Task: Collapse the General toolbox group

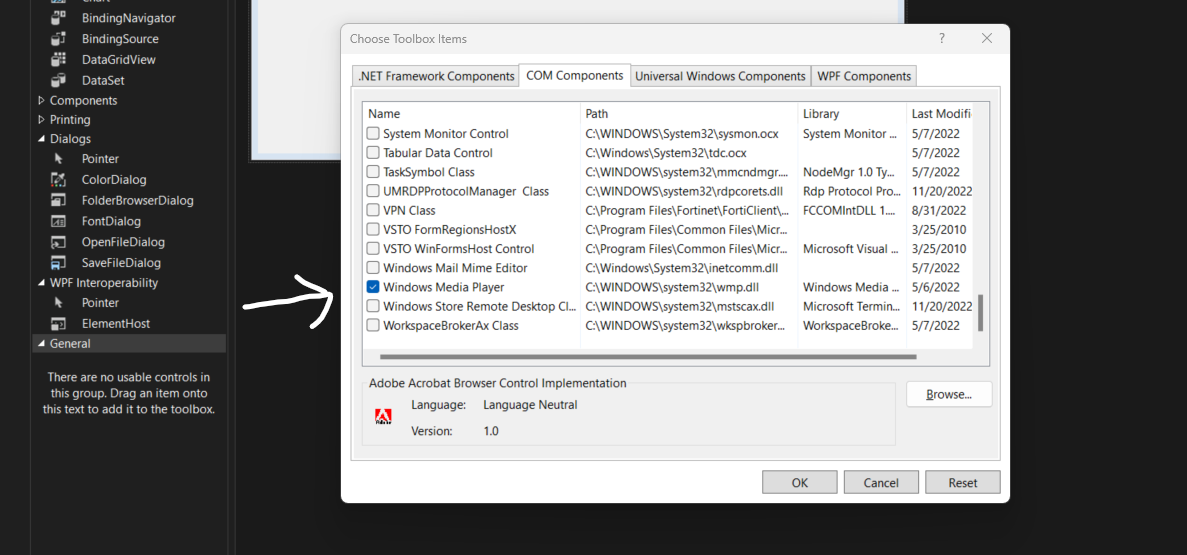Action: (41, 344)
